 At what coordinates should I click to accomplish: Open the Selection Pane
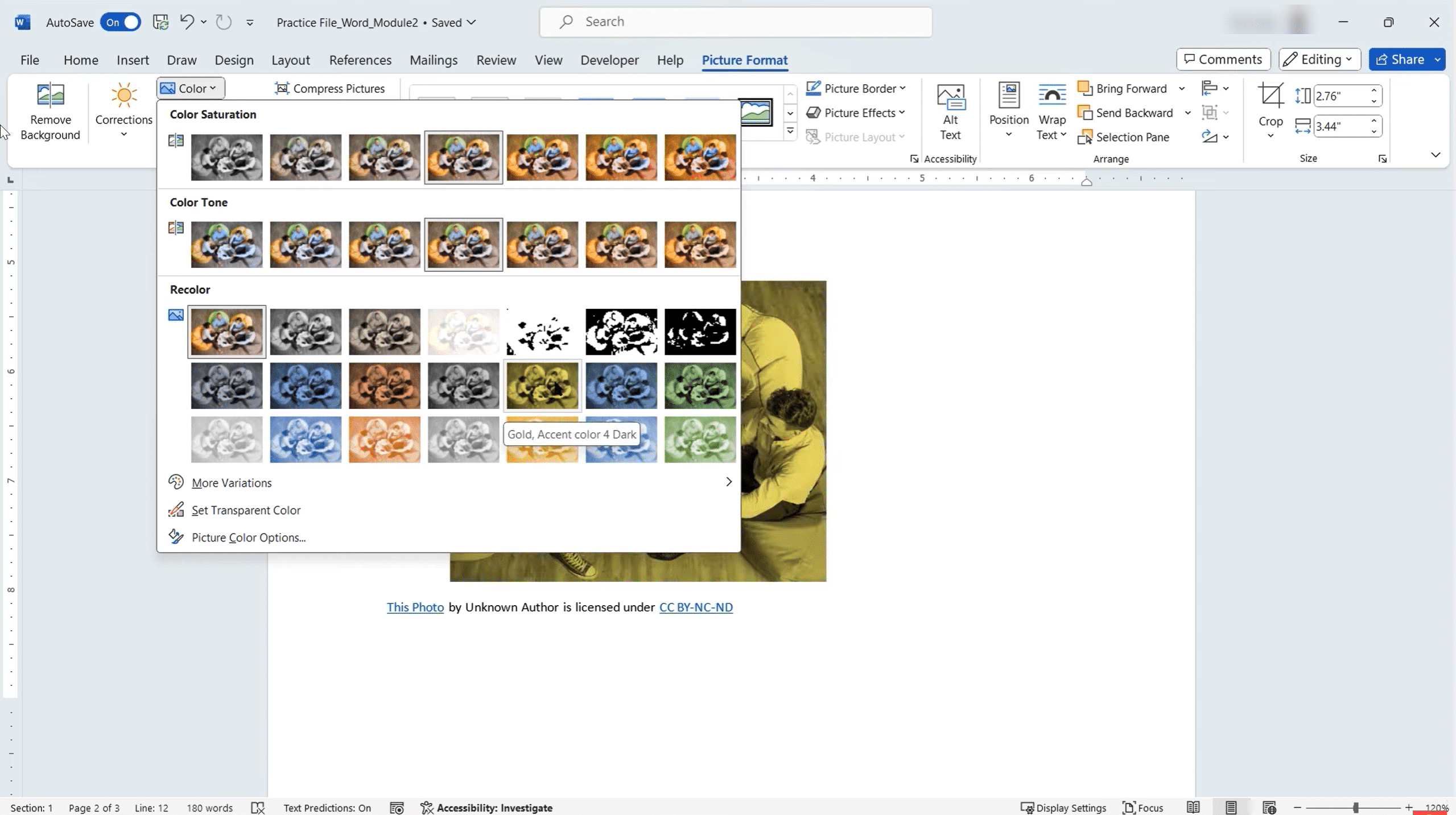(x=1124, y=137)
